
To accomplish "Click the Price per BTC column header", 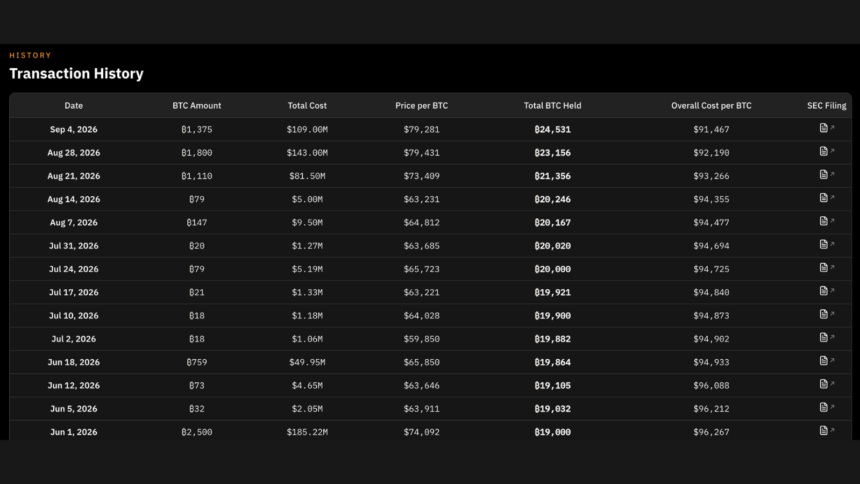I will coord(422,105).
